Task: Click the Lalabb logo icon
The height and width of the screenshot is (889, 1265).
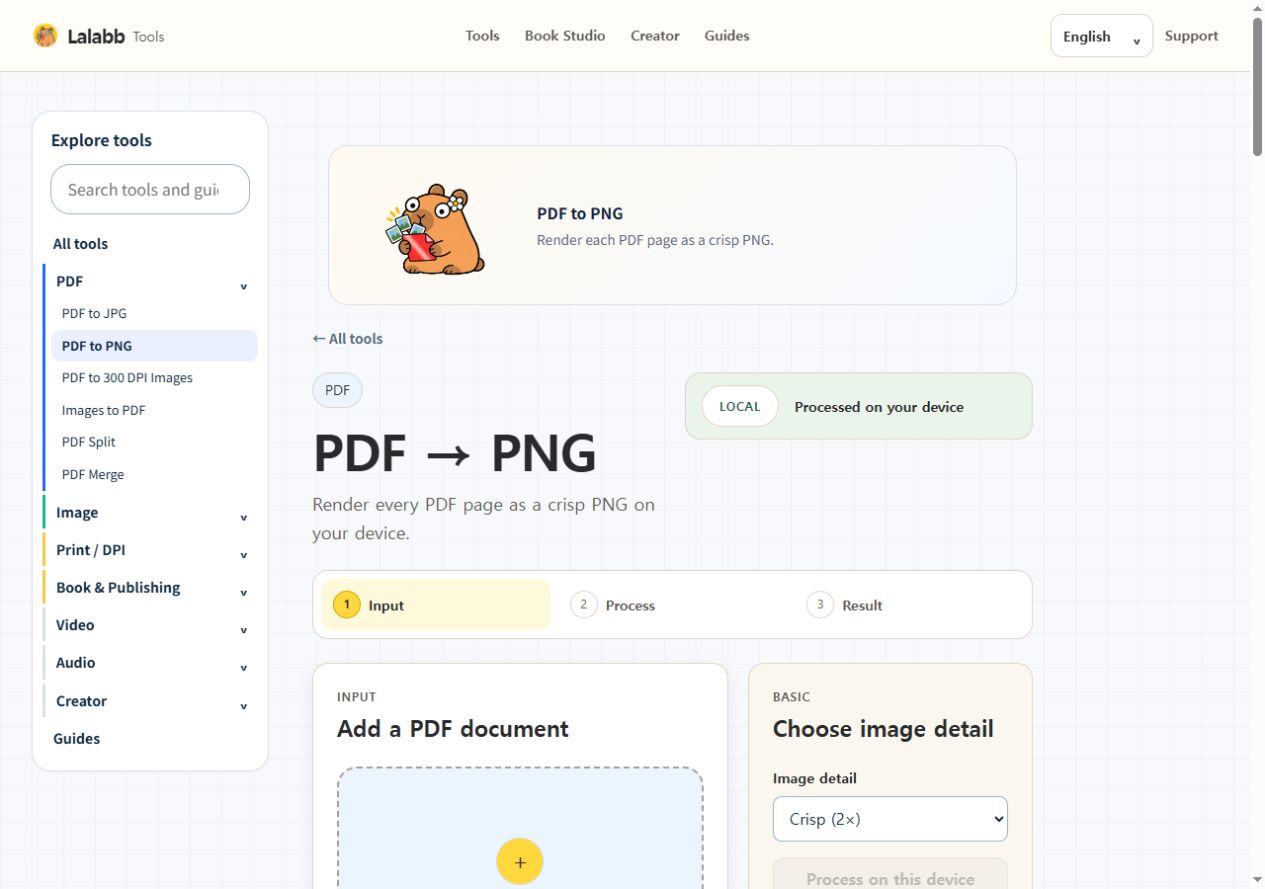Action: pyautogui.click(x=45, y=36)
